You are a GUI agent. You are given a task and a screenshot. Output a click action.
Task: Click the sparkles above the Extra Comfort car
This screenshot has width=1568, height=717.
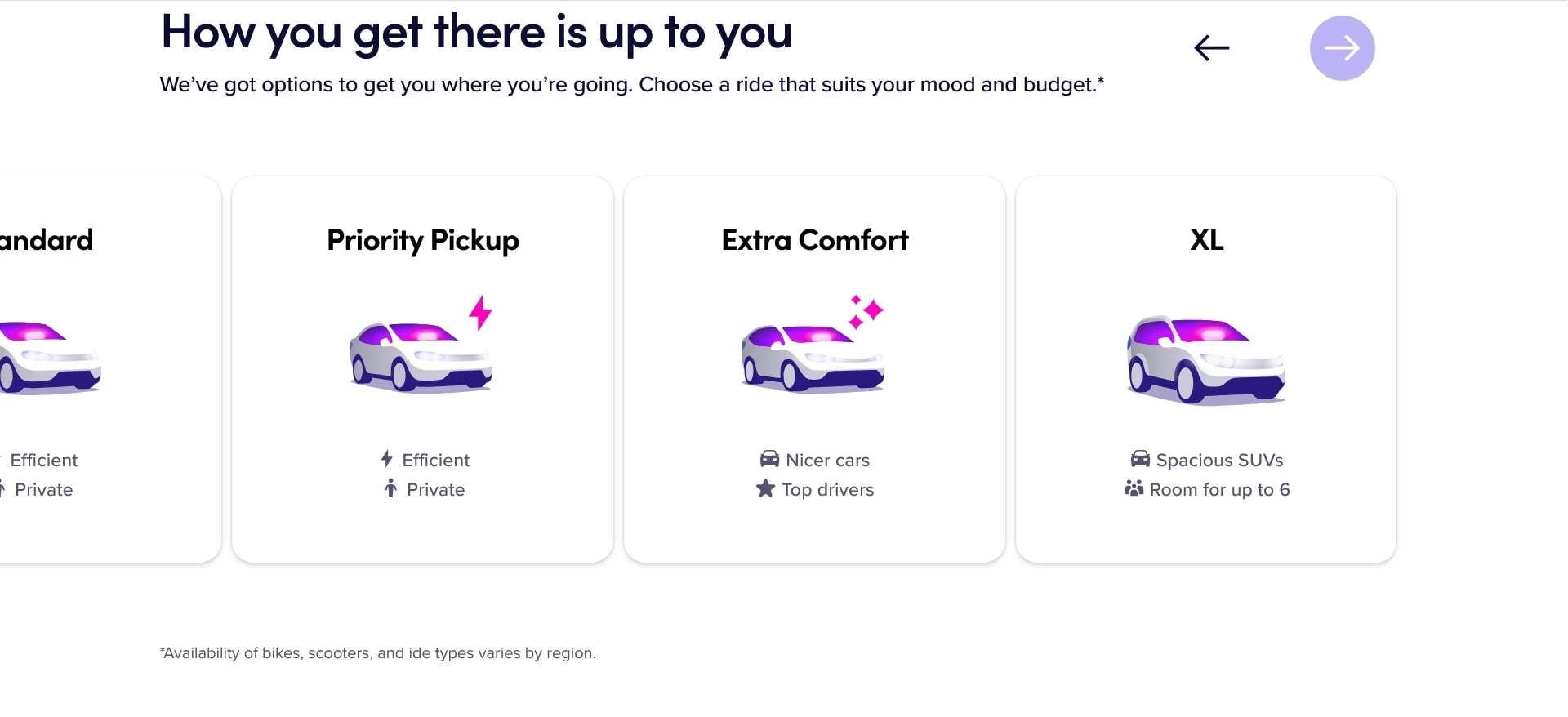tap(866, 310)
